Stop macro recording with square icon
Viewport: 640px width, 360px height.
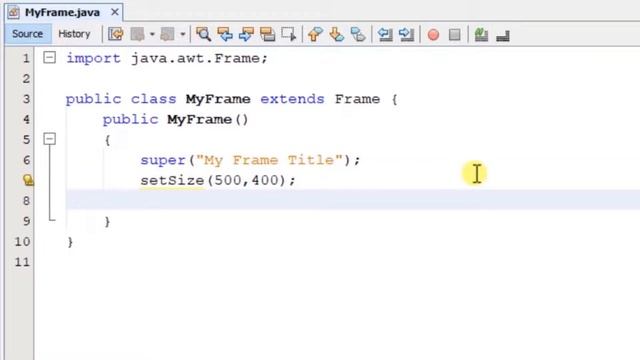click(455, 35)
